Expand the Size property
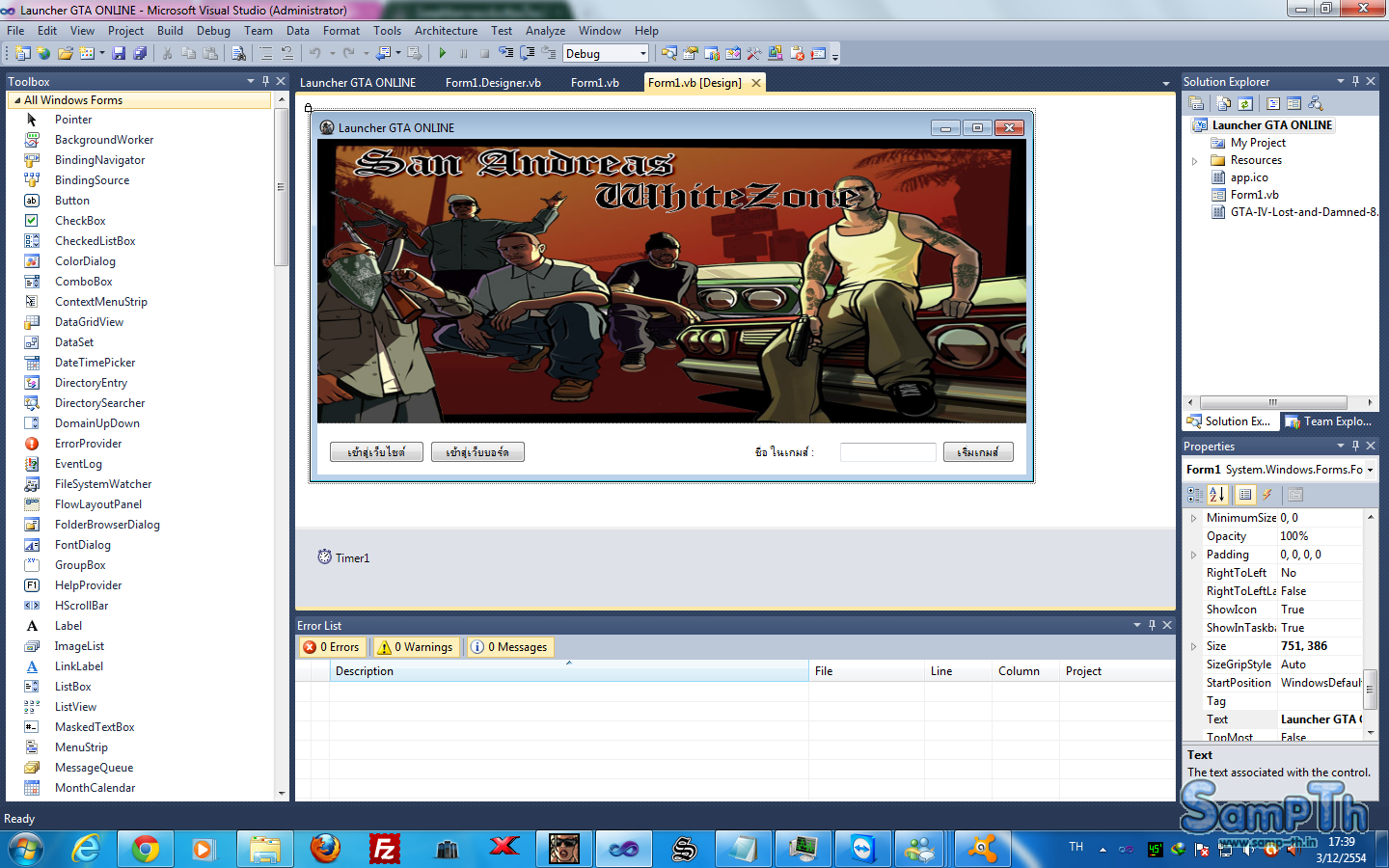The image size is (1389, 868). click(1193, 646)
